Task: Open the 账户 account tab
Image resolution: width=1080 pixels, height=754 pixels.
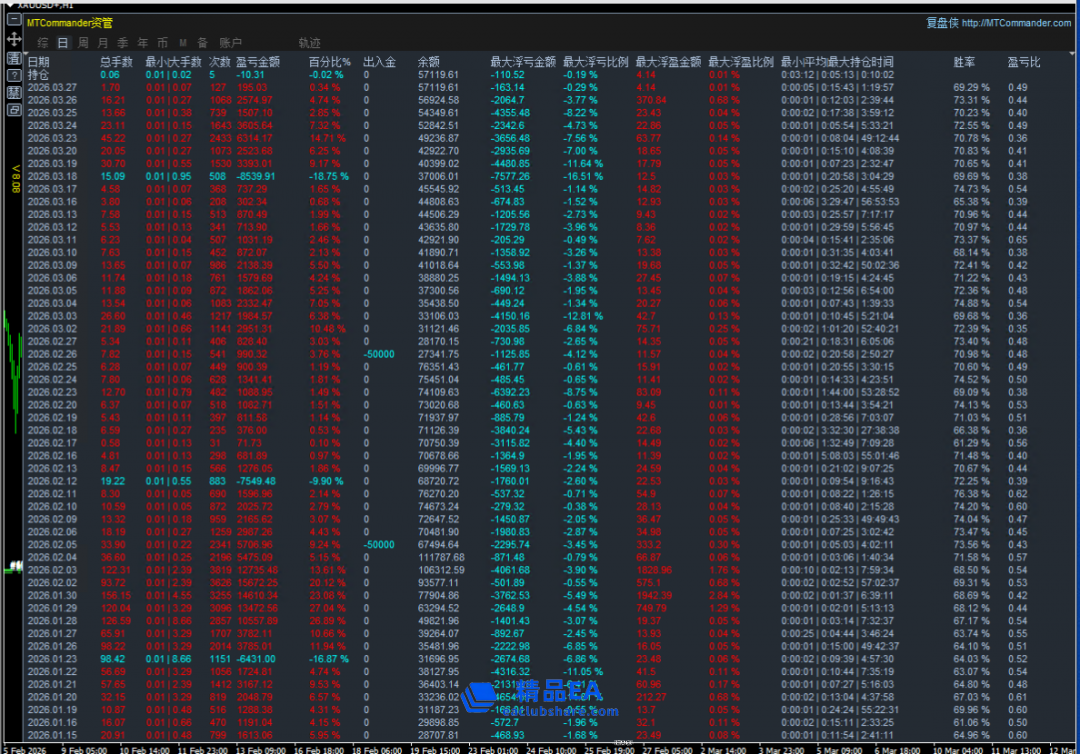Action: tap(231, 43)
